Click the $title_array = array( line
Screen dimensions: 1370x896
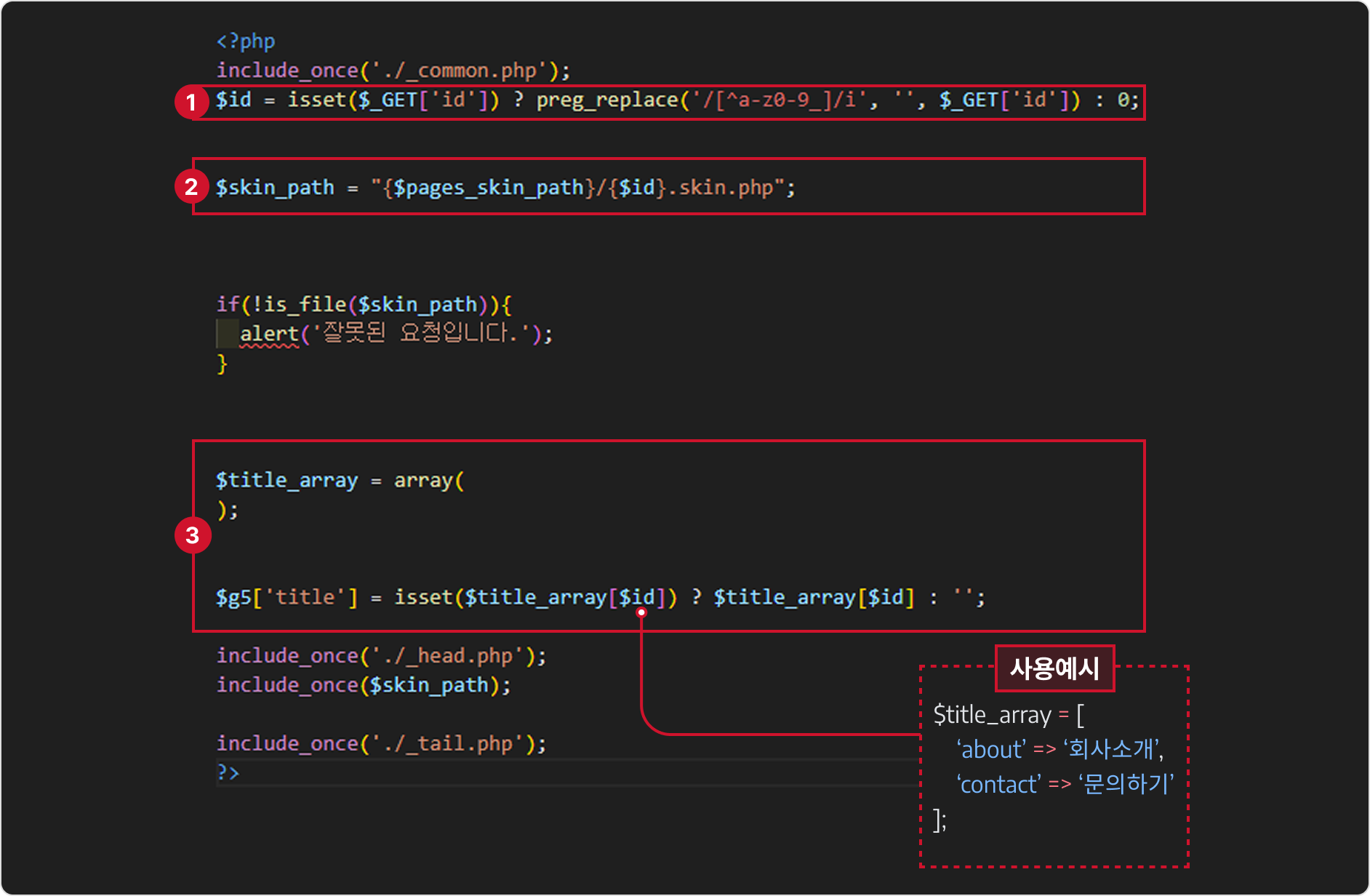pyautogui.click(x=340, y=481)
